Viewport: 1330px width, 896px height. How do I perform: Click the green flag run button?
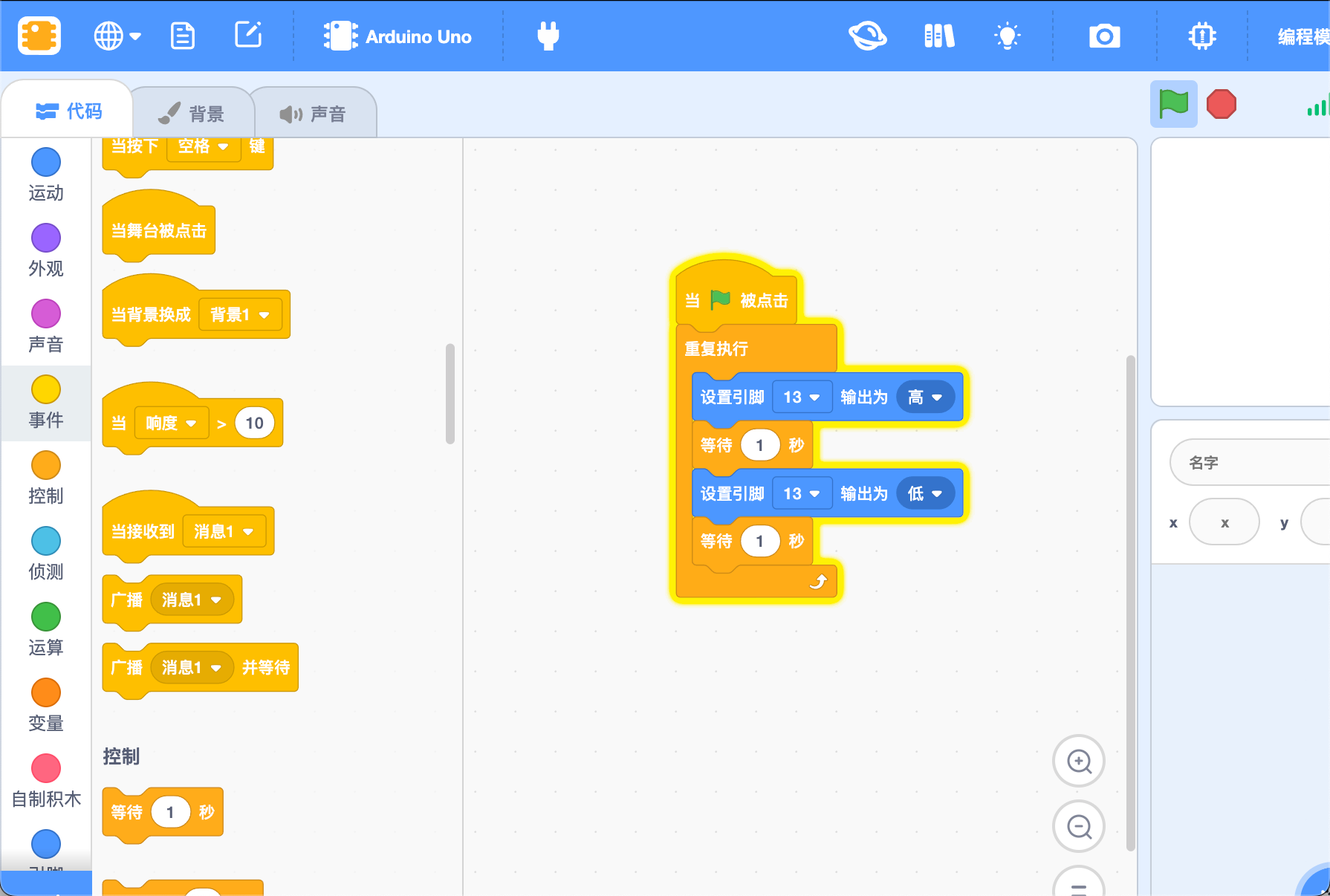(x=1174, y=104)
